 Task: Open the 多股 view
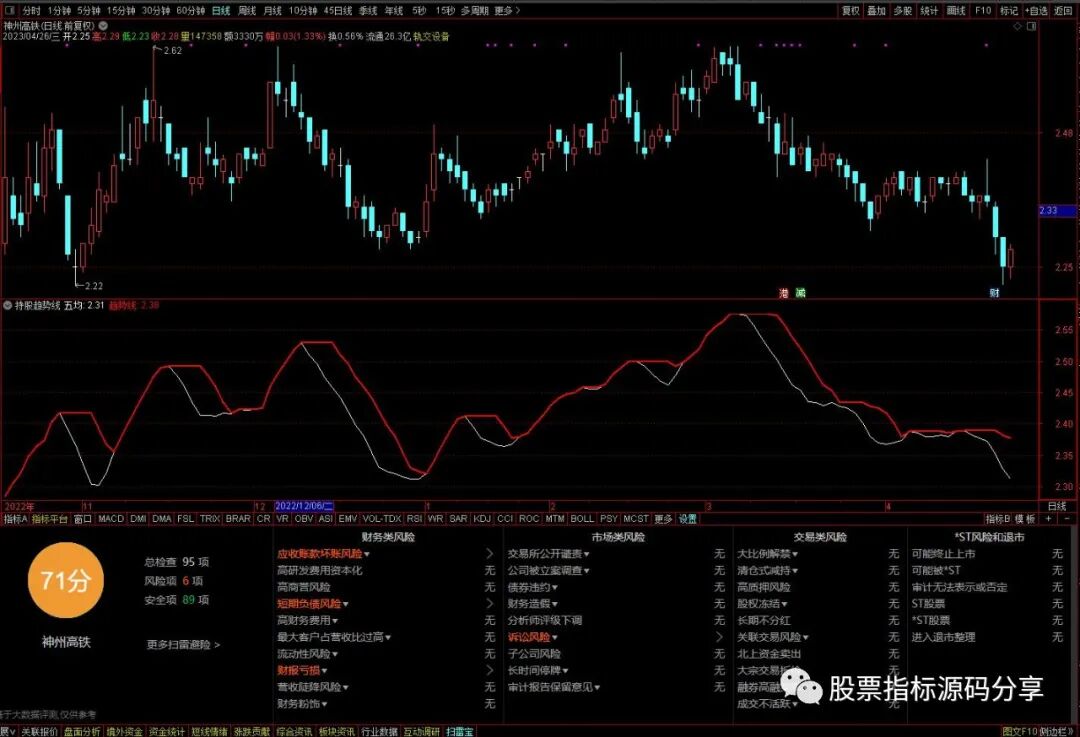pyautogui.click(x=902, y=10)
